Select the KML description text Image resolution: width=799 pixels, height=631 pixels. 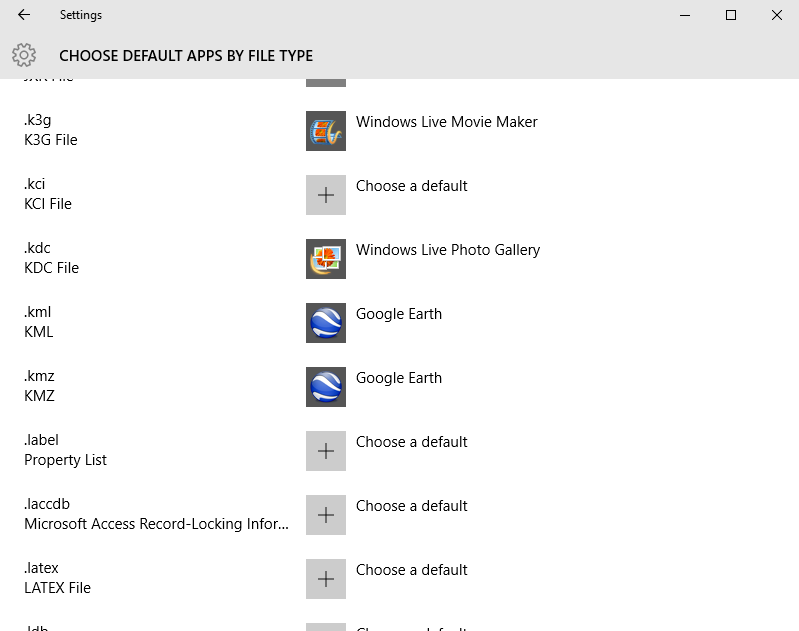pos(39,332)
